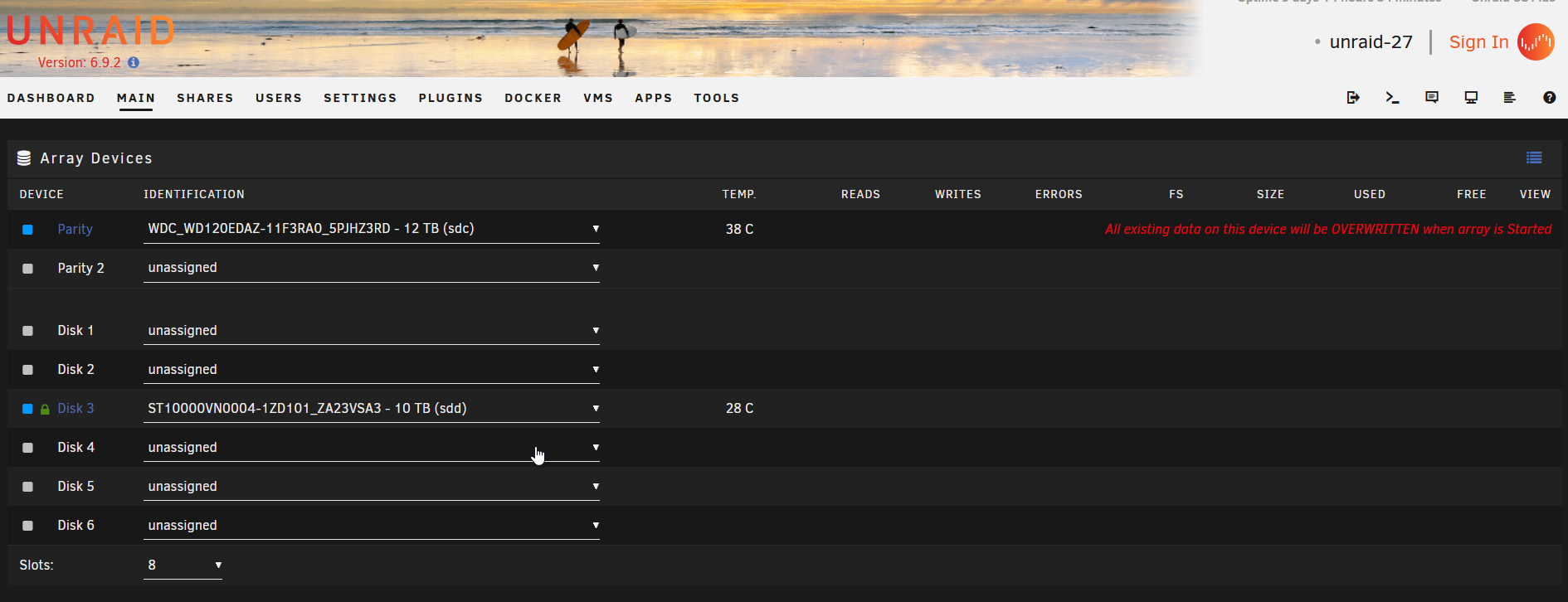Viewport: 1568px width, 602px height.
Task: Open the Disk 5 unassigned dropdown
Action: point(372,486)
